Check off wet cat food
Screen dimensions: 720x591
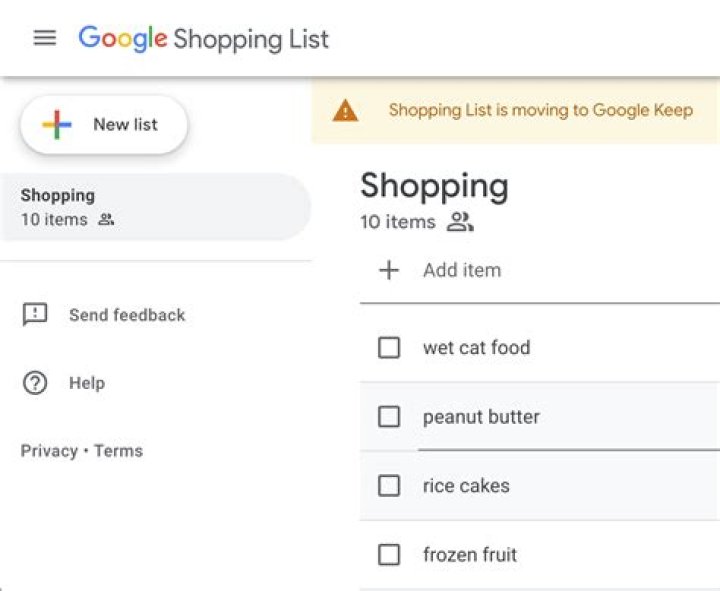pos(389,348)
